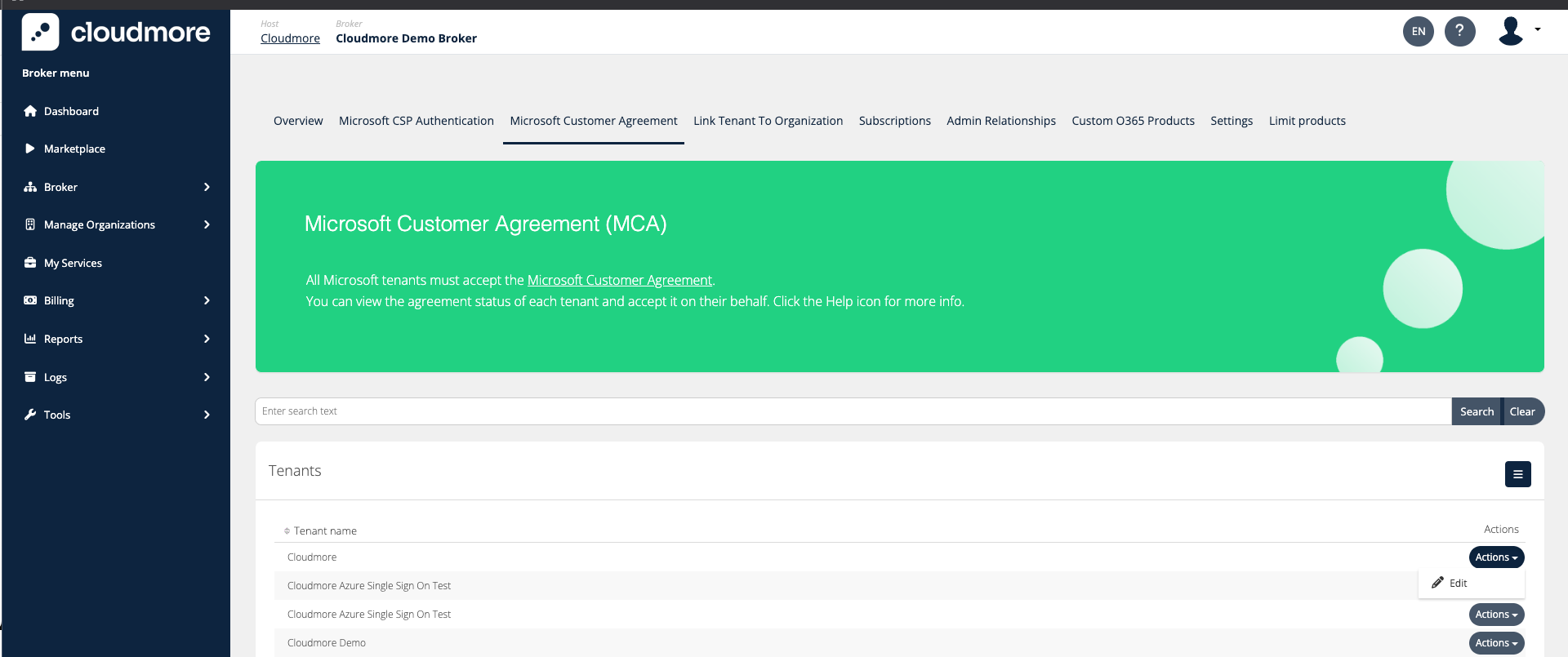This screenshot has height=657, width=1568.
Task: Click the Cloudmore logo icon
Action: click(x=40, y=32)
